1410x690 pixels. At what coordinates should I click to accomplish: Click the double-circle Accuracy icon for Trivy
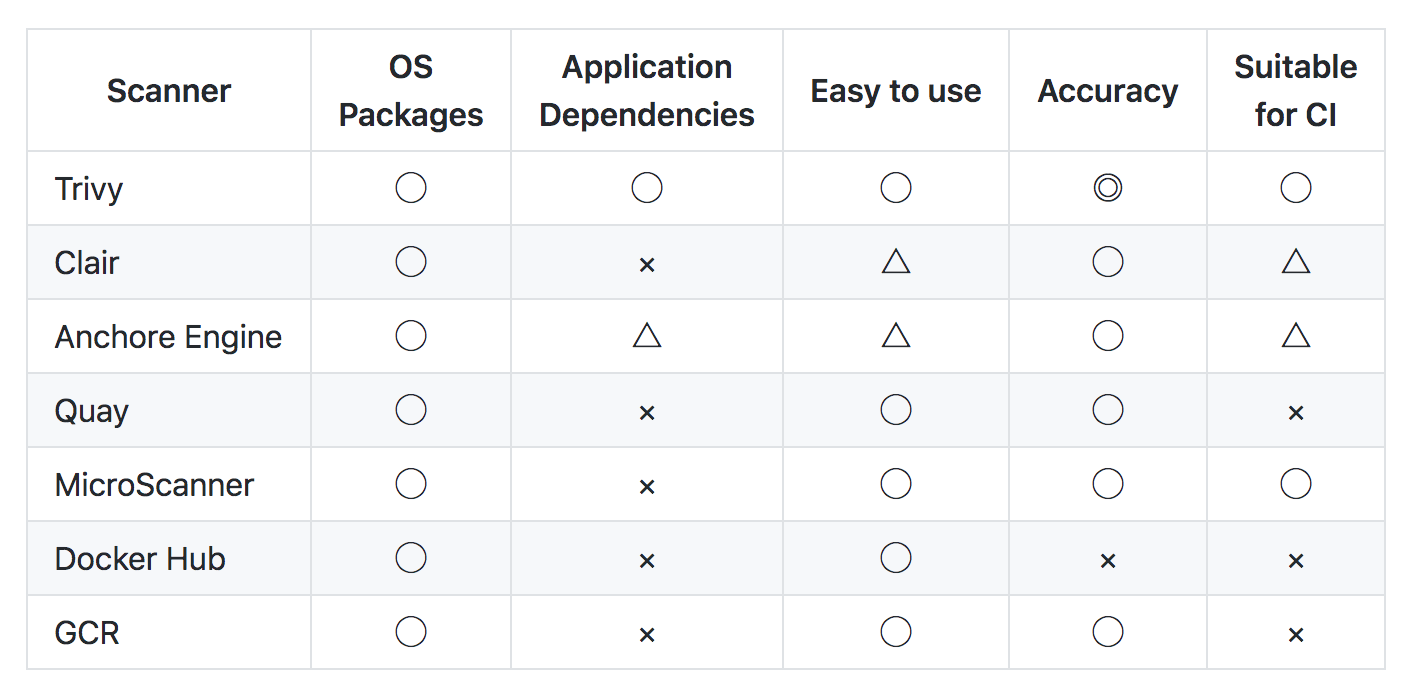coord(1107,188)
